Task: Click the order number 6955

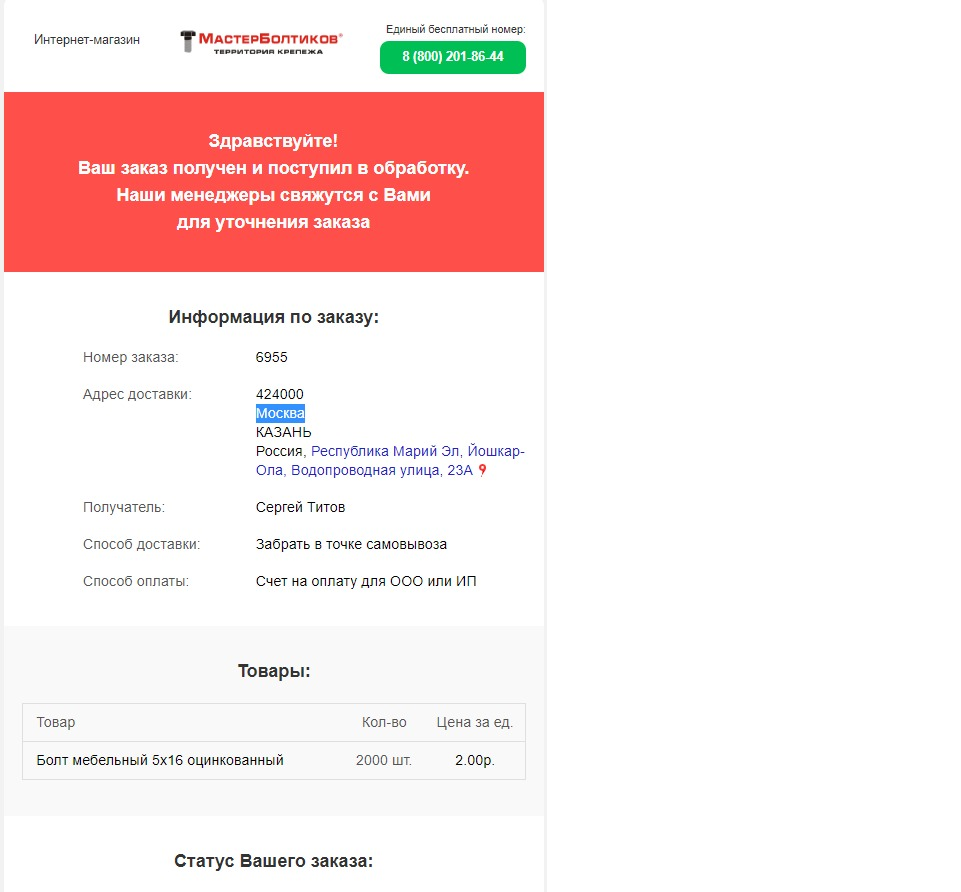Action: tap(272, 357)
